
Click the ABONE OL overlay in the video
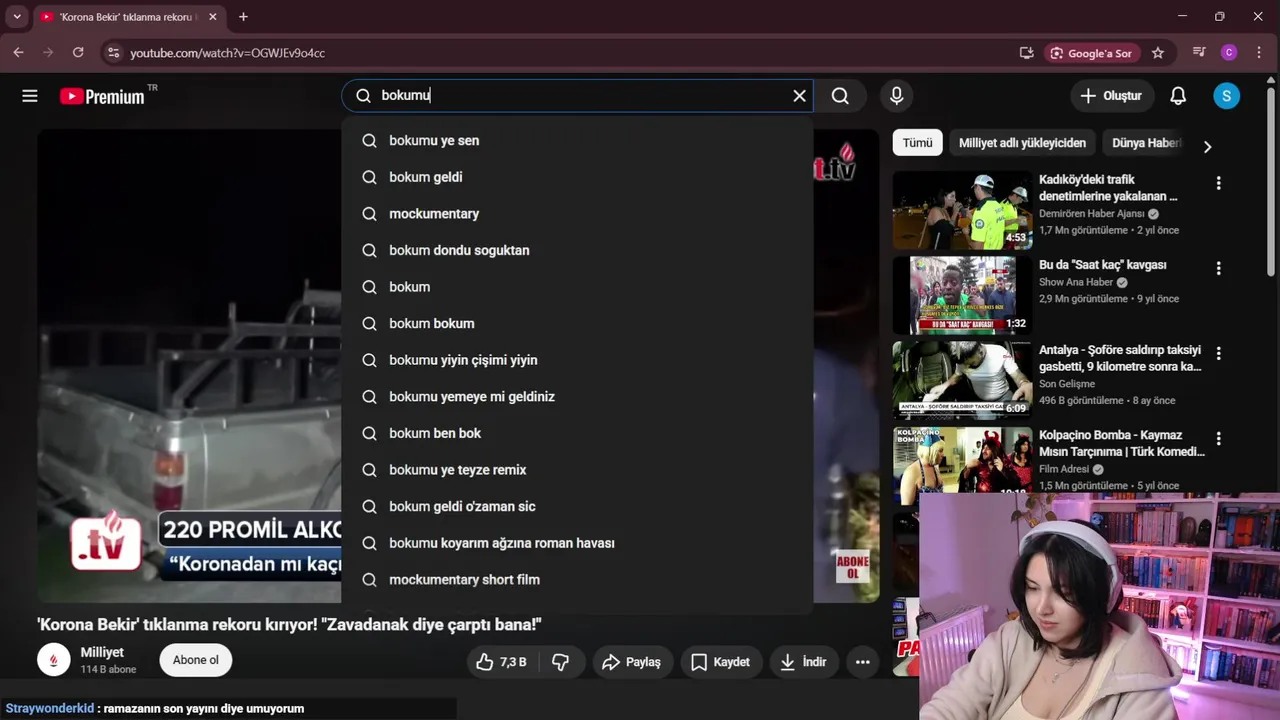(853, 567)
